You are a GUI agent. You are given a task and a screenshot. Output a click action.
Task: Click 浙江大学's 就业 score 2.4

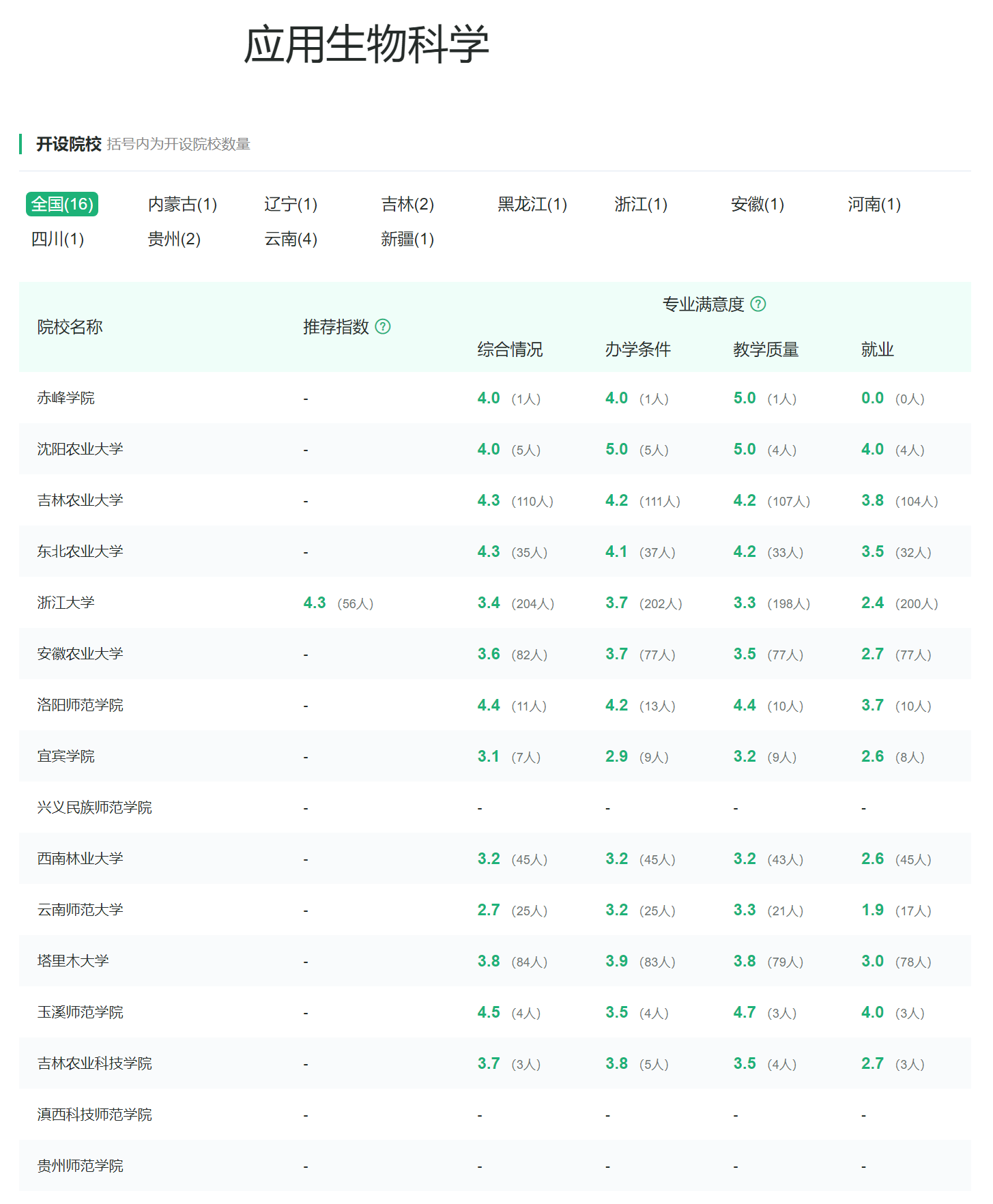pyautogui.click(x=872, y=603)
